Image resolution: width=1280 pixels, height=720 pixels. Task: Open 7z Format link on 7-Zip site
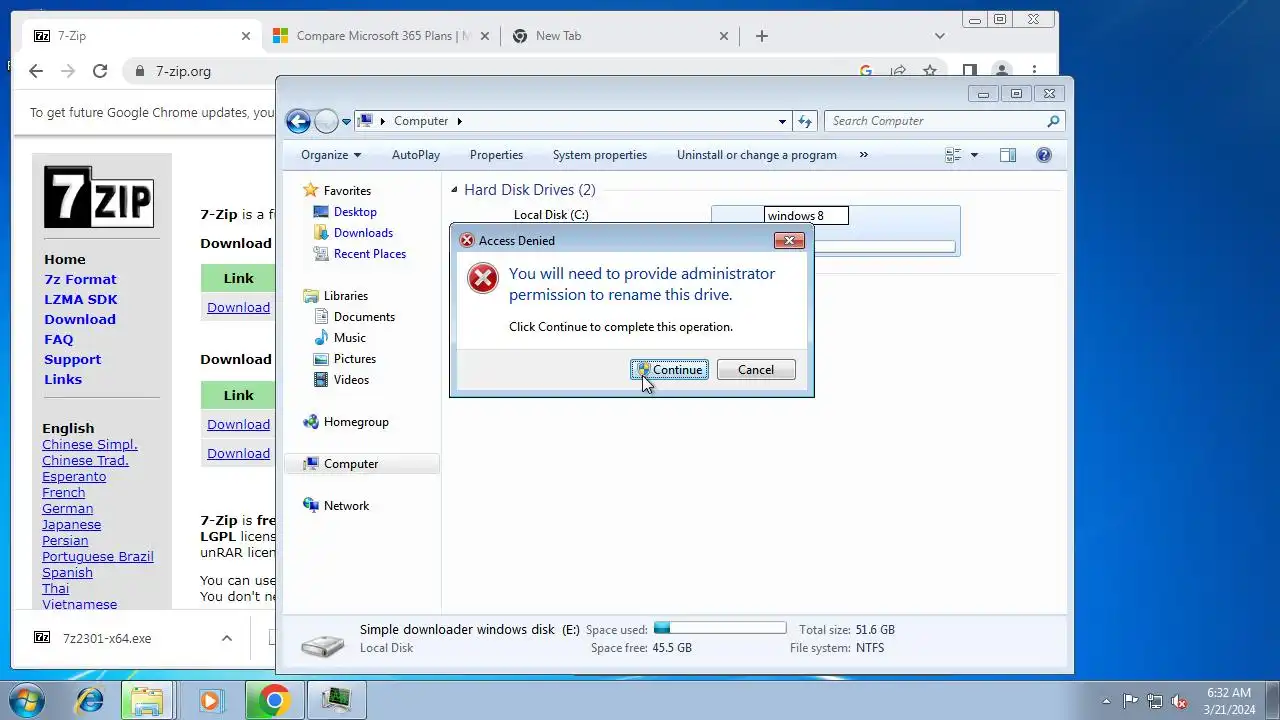pos(80,280)
